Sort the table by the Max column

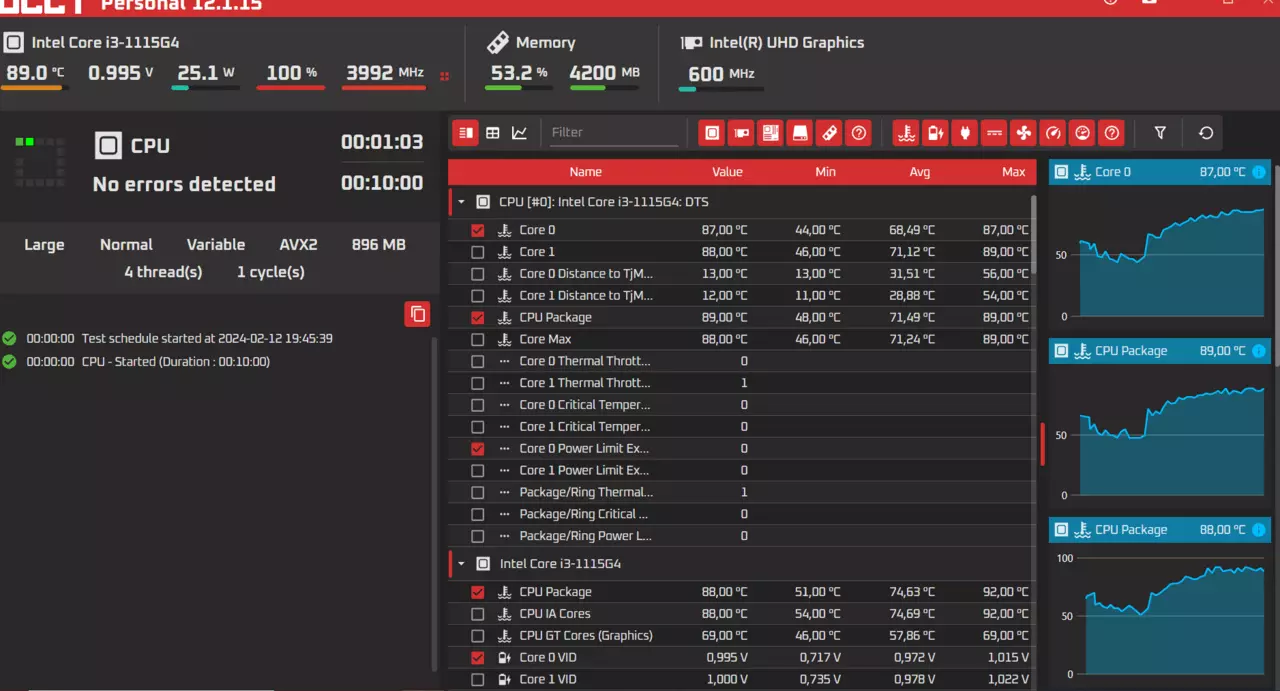[1014, 172]
